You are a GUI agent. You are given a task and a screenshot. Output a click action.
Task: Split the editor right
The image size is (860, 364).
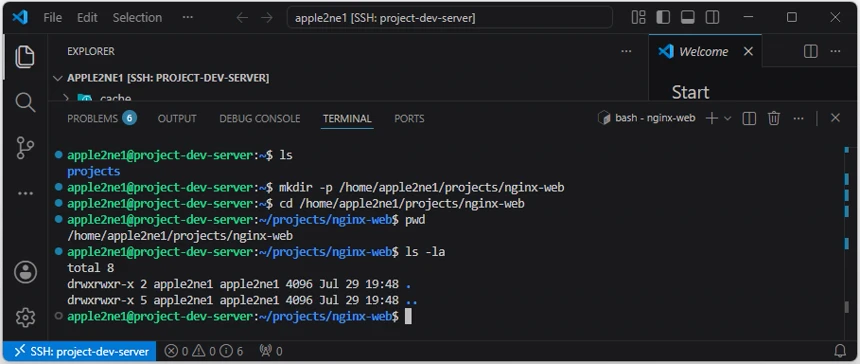(x=810, y=52)
